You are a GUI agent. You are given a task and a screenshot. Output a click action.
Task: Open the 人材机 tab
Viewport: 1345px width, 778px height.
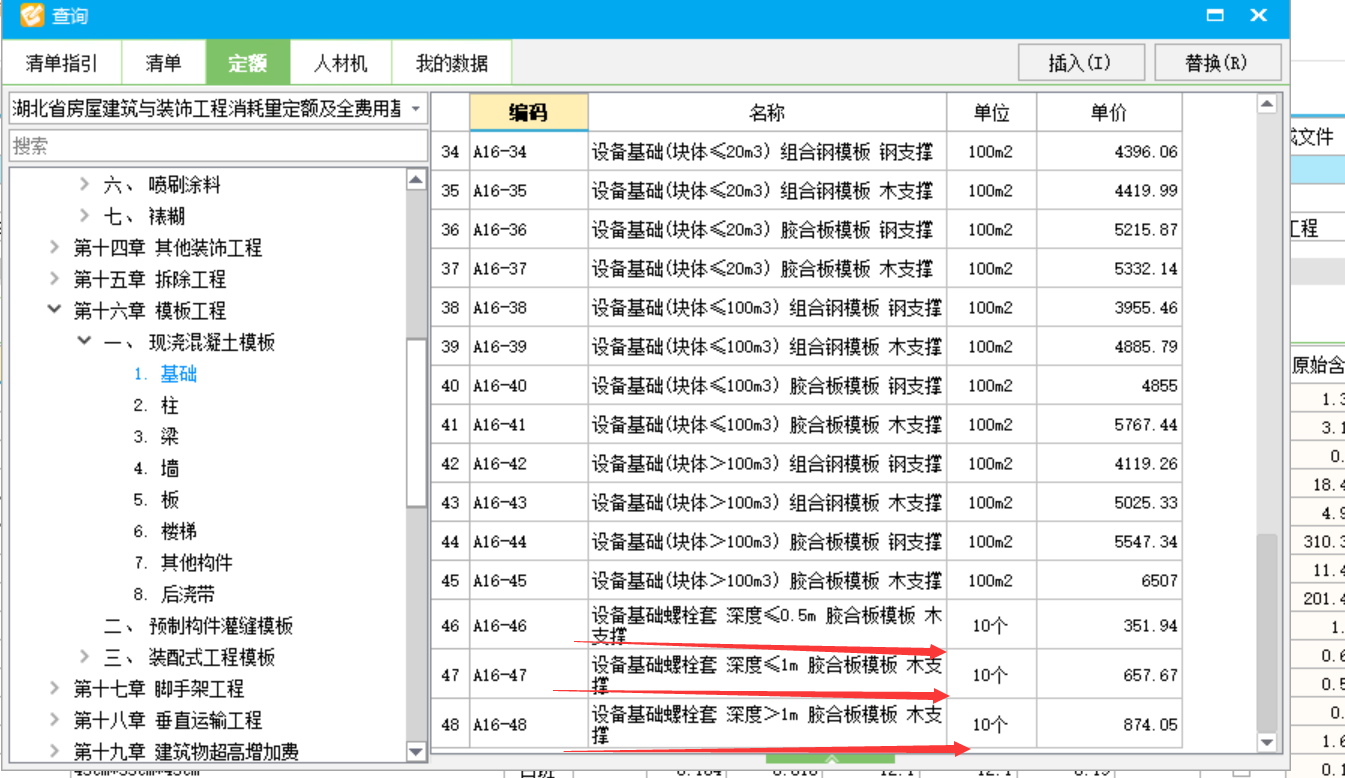(x=340, y=63)
